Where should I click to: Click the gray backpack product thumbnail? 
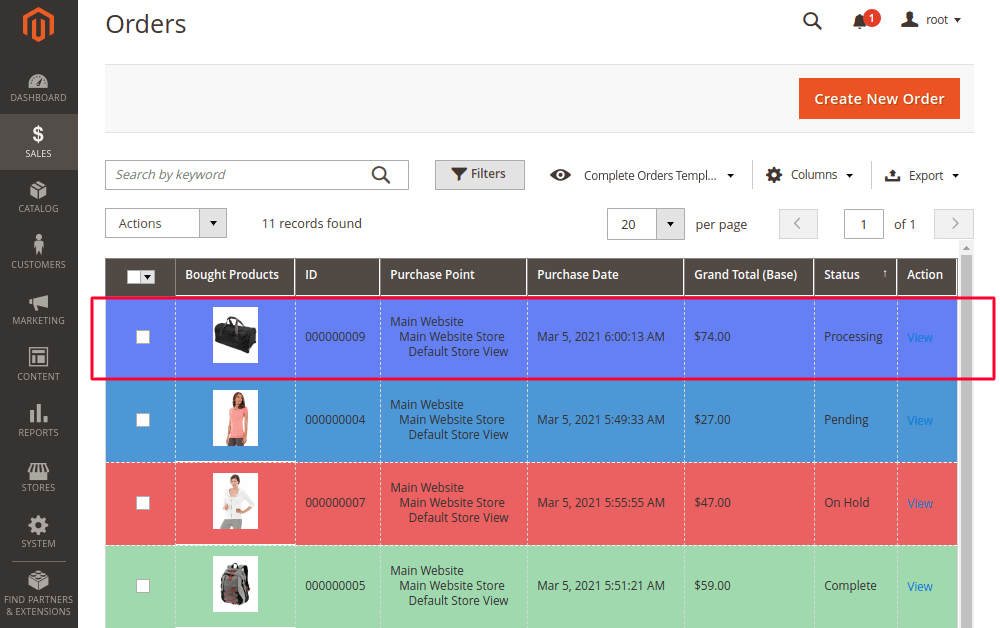235,584
